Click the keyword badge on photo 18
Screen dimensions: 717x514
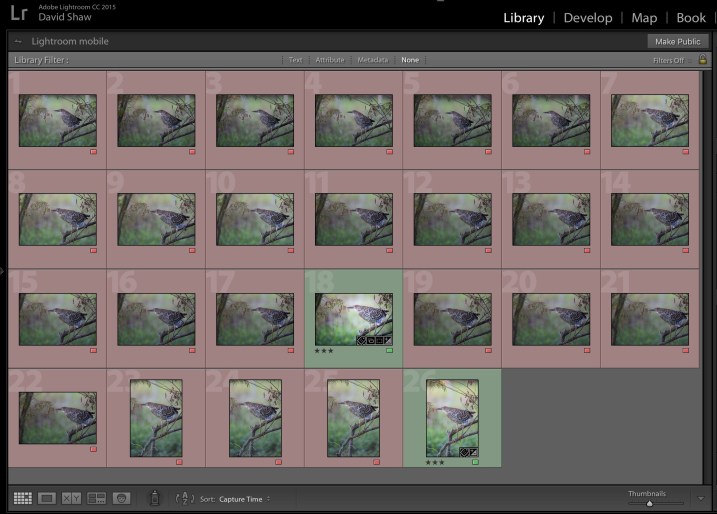point(362,341)
